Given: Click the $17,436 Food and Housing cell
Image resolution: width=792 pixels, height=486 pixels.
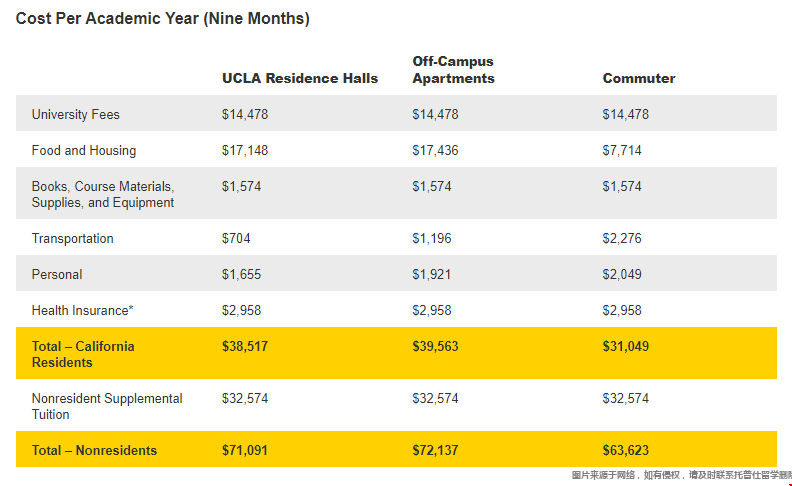Looking at the screenshot, I should tap(435, 151).
